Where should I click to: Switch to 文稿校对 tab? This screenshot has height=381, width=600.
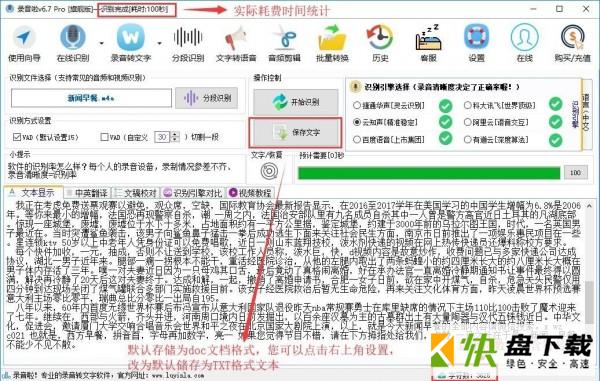136,193
